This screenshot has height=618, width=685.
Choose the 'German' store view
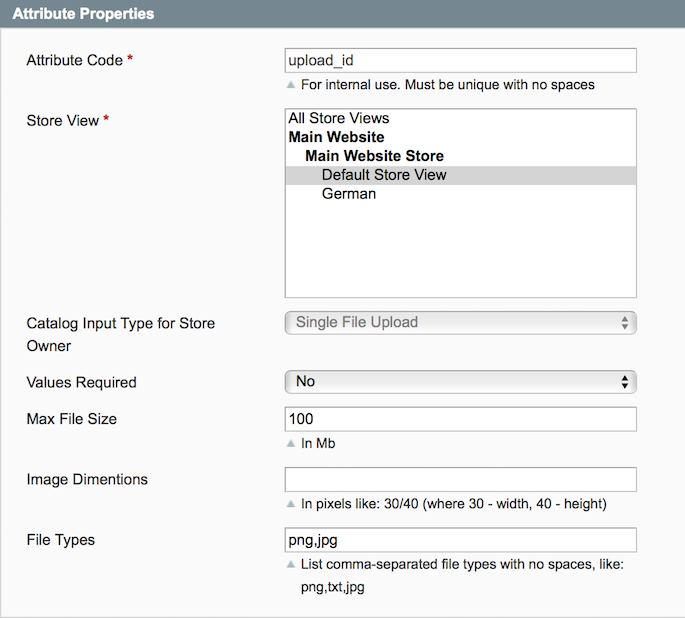(349, 194)
